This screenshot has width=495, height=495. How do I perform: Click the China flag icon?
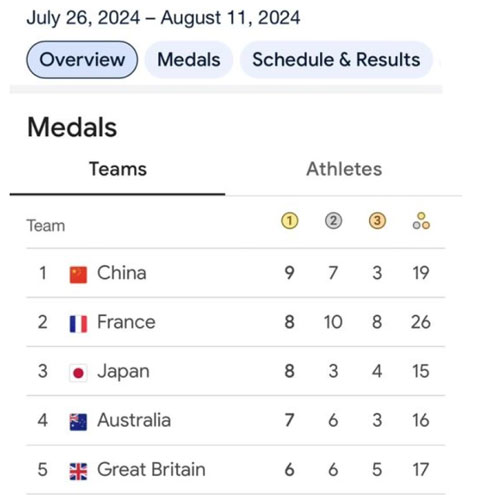click(78, 274)
